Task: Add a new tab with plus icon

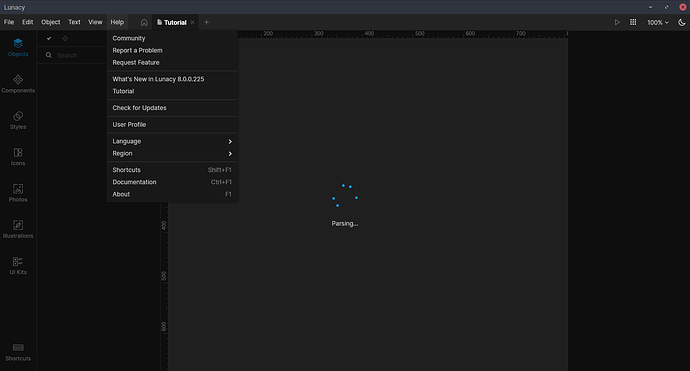Action: click(206, 22)
